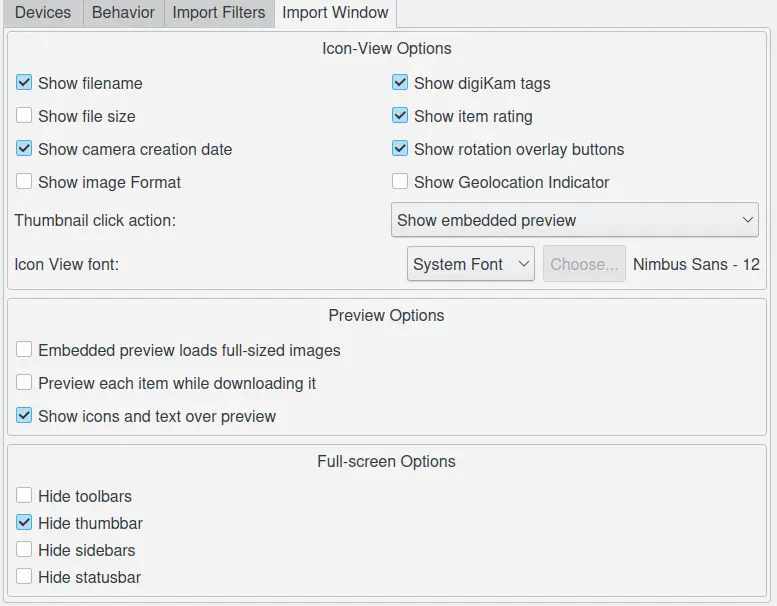Check Preview each item while downloading
The height and width of the screenshot is (606, 777).
pyautogui.click(x=25, y=383)
